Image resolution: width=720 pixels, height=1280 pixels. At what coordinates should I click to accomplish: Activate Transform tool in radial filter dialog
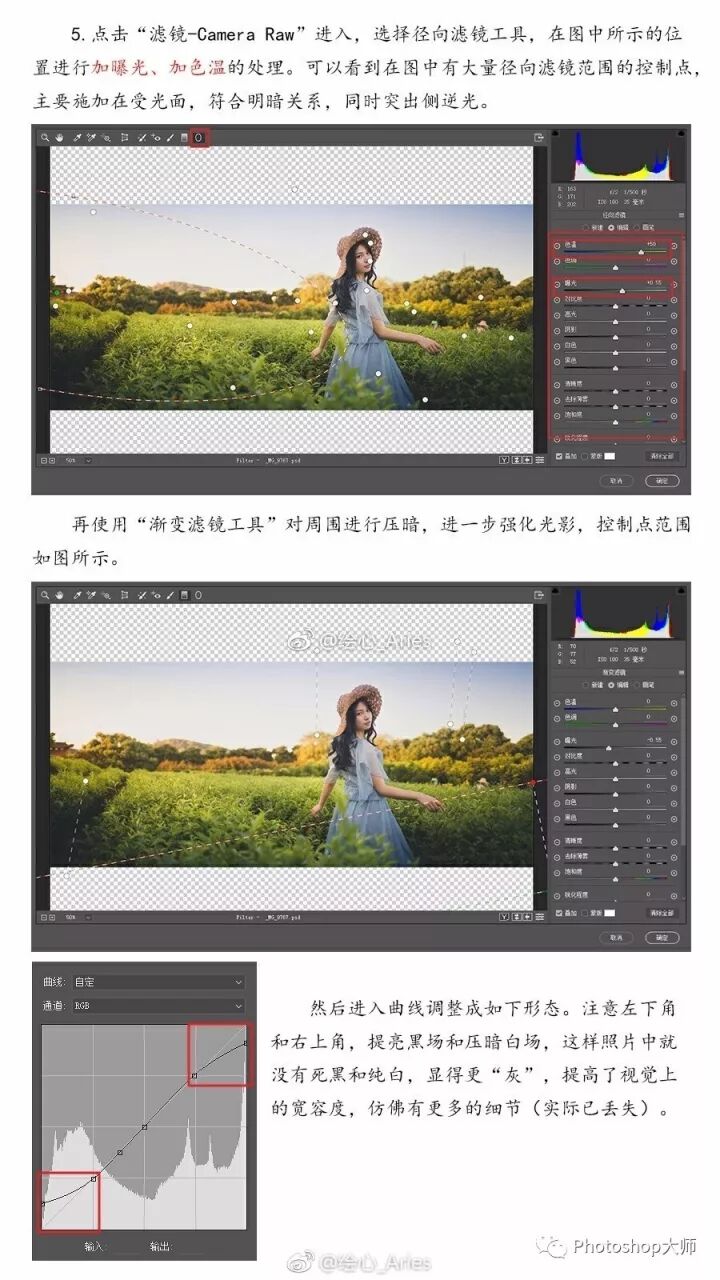pyautogui.click(x=125, y=137)
